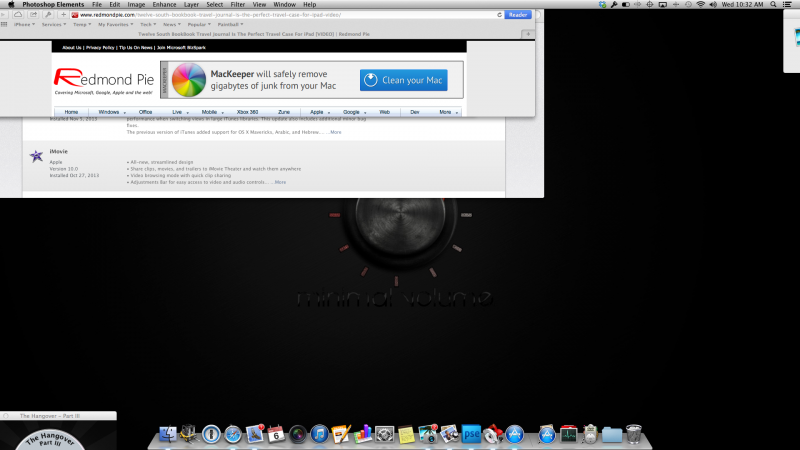Open the dark camera lens icon in Dock
800x450 pixels.
pos(298,434)
